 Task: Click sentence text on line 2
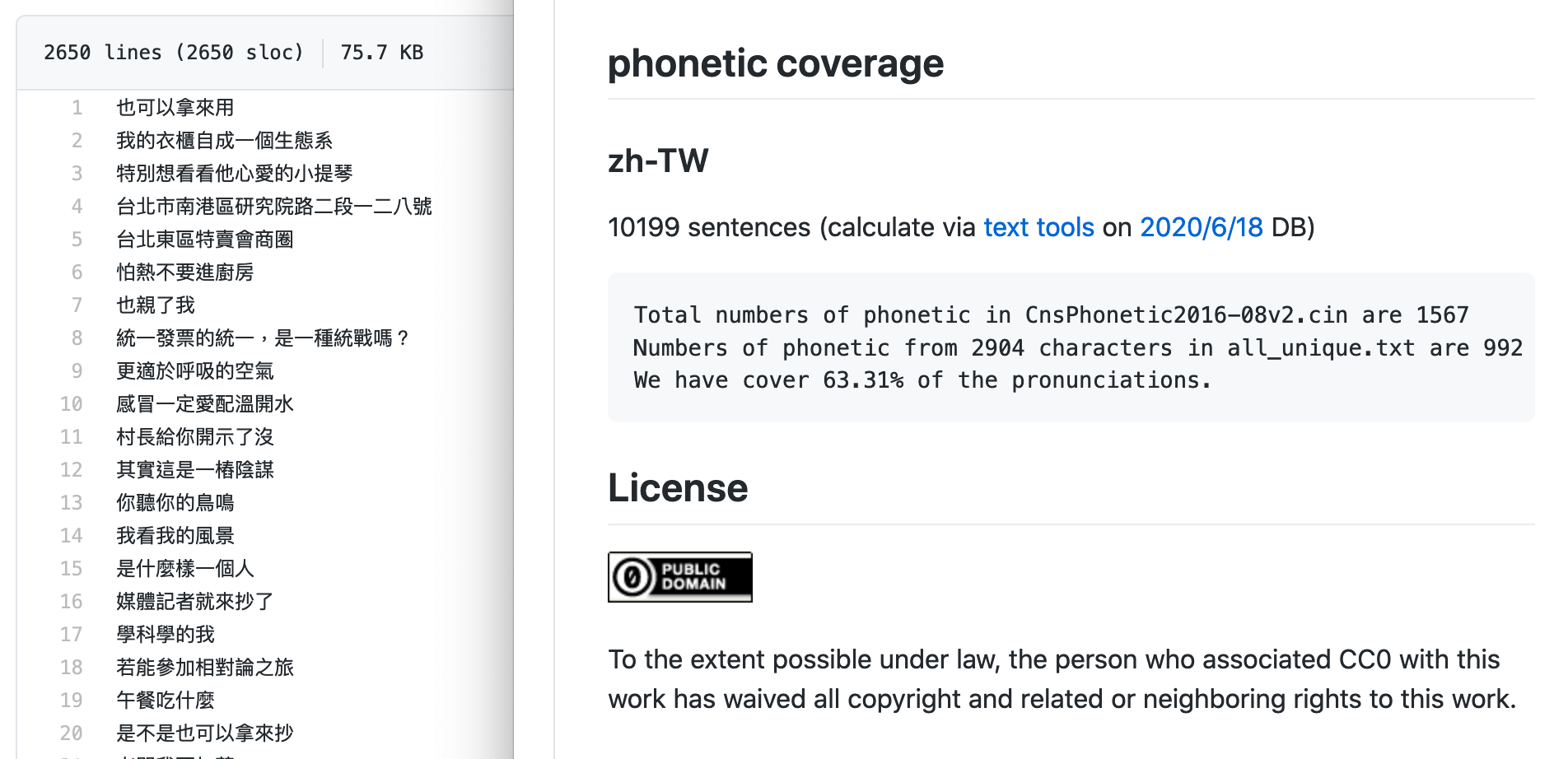pyautogui.click(x=224, y=141)
